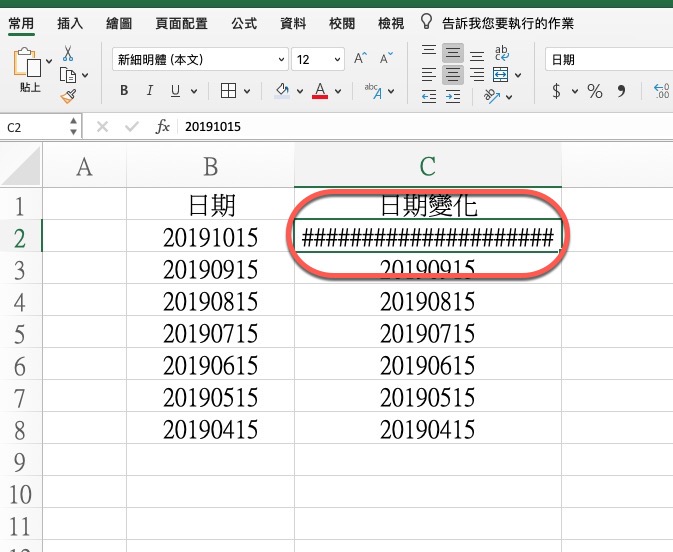Toggle Underline formatting
The height and width of the screenshot is (552, 673).
175,91
